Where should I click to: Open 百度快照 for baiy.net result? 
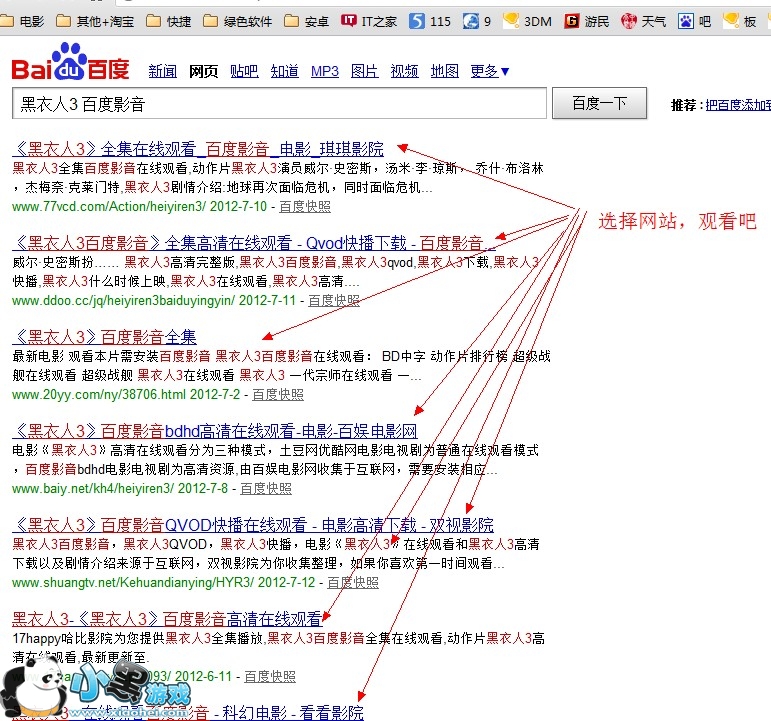[x=266, y=488]
